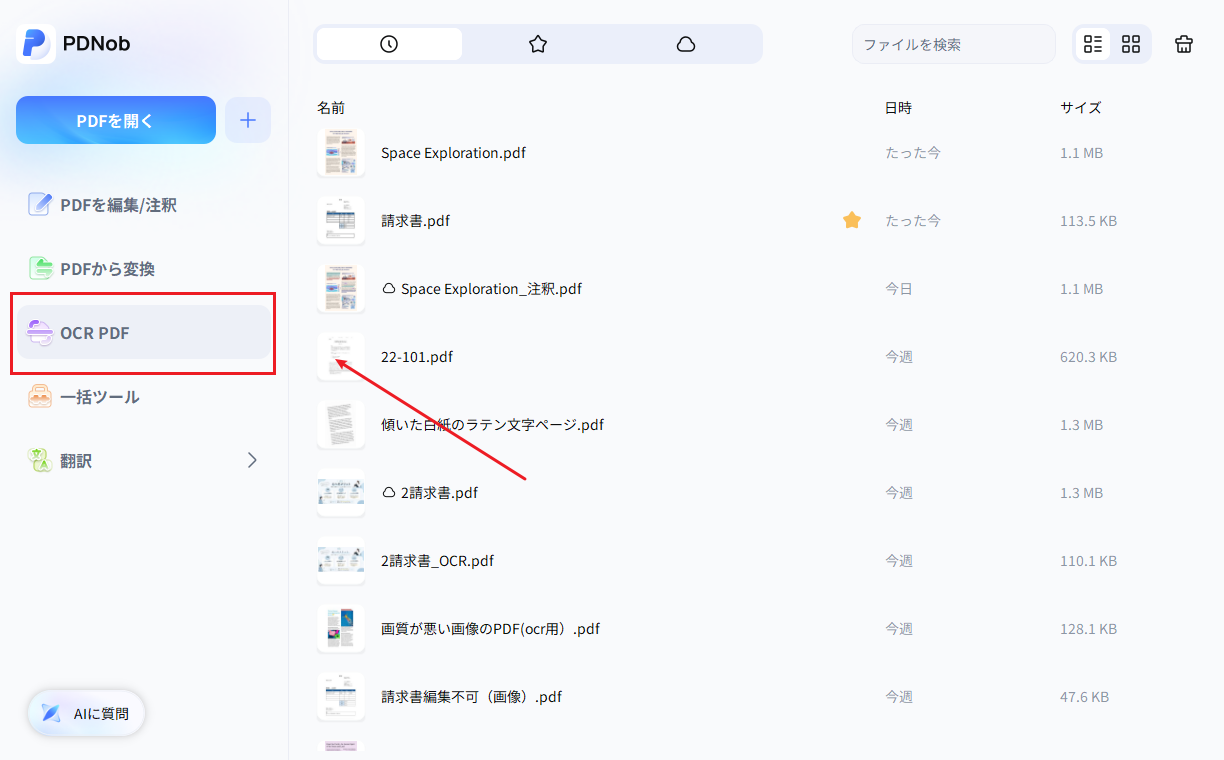Screen dimensions: 1224x760
Task: Click the PDNob logo icon
Action: (x=36, y=44)
